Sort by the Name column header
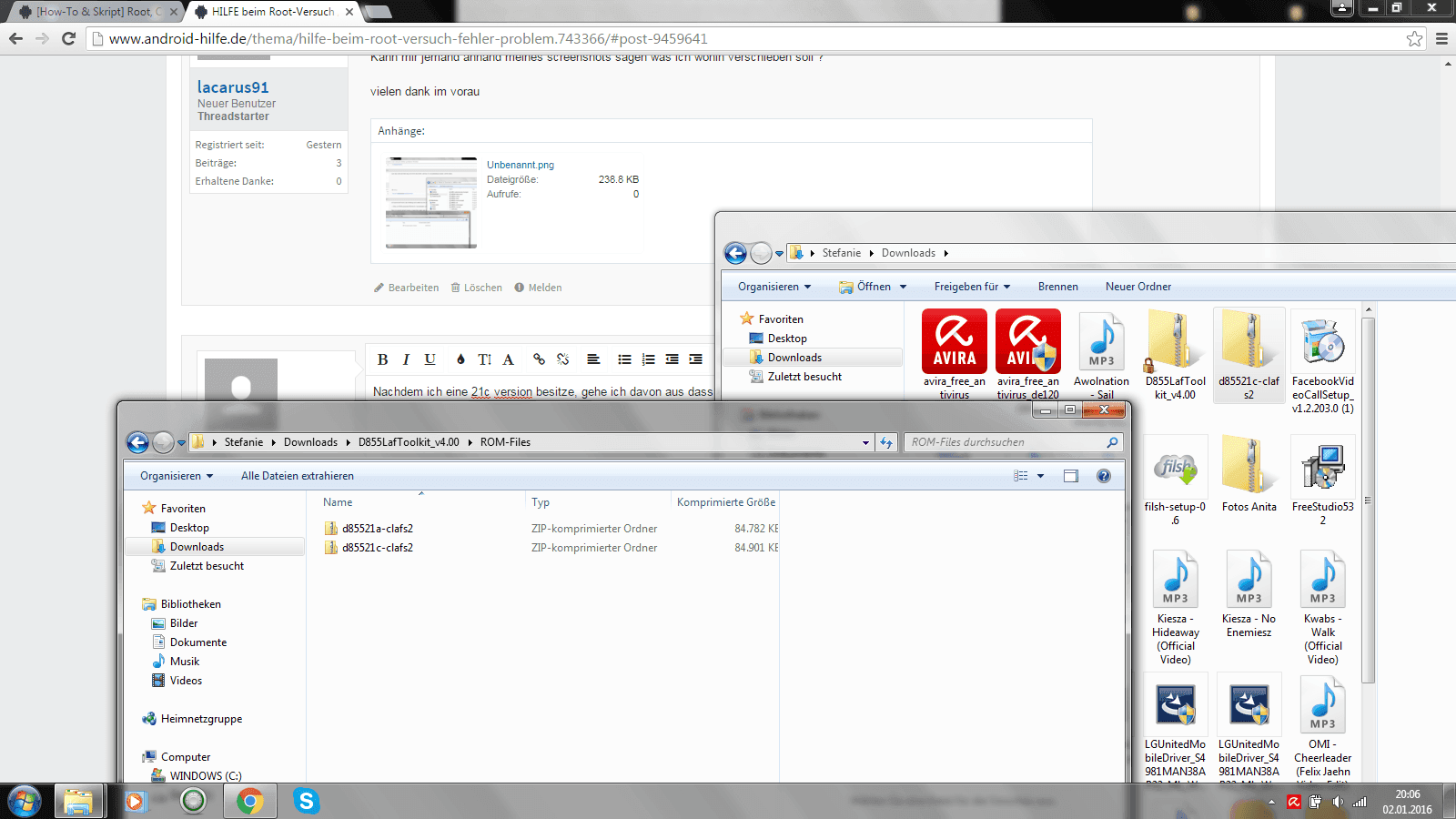Screen dimensions: 1456x819 coord(338,502)
